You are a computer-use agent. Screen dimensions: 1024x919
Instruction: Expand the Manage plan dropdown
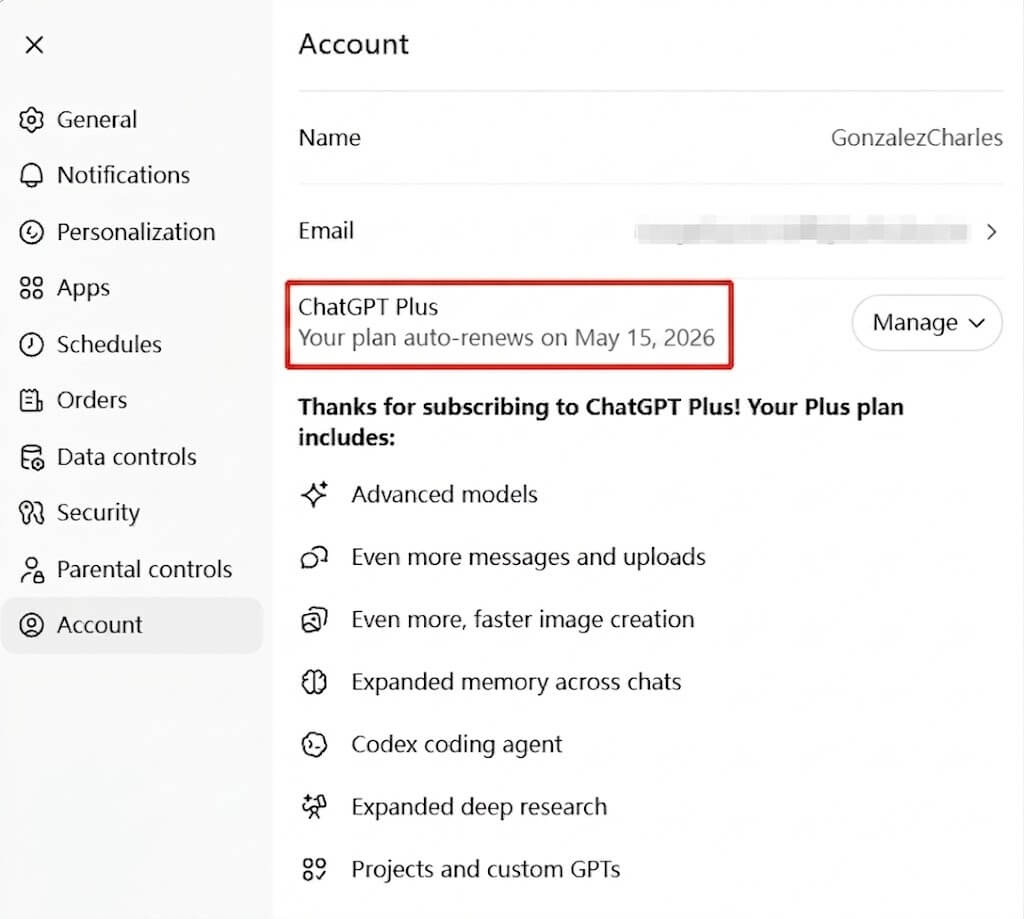tap(926, 323)
